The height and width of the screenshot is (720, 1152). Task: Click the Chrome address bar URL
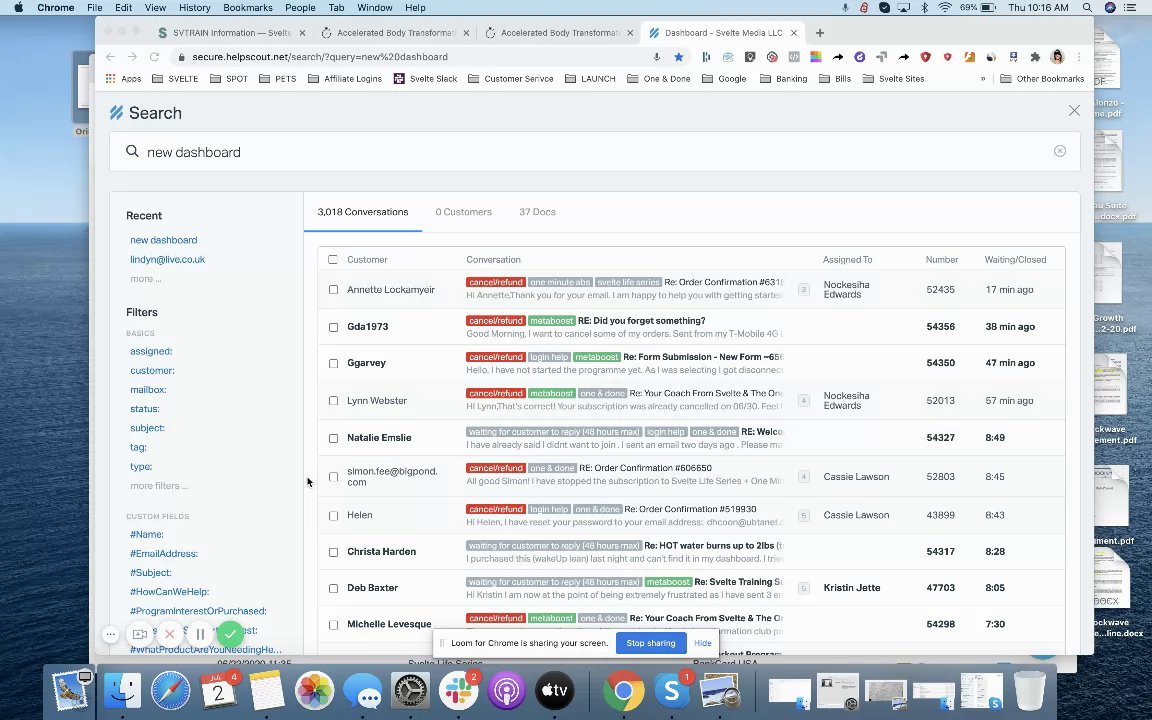click(320, 57)
